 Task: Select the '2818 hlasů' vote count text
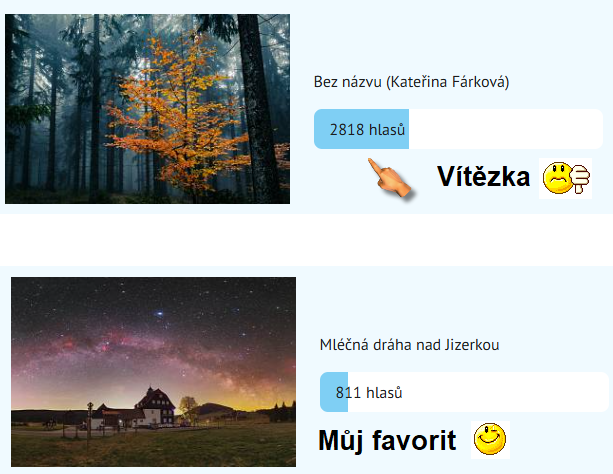[367, 130]
